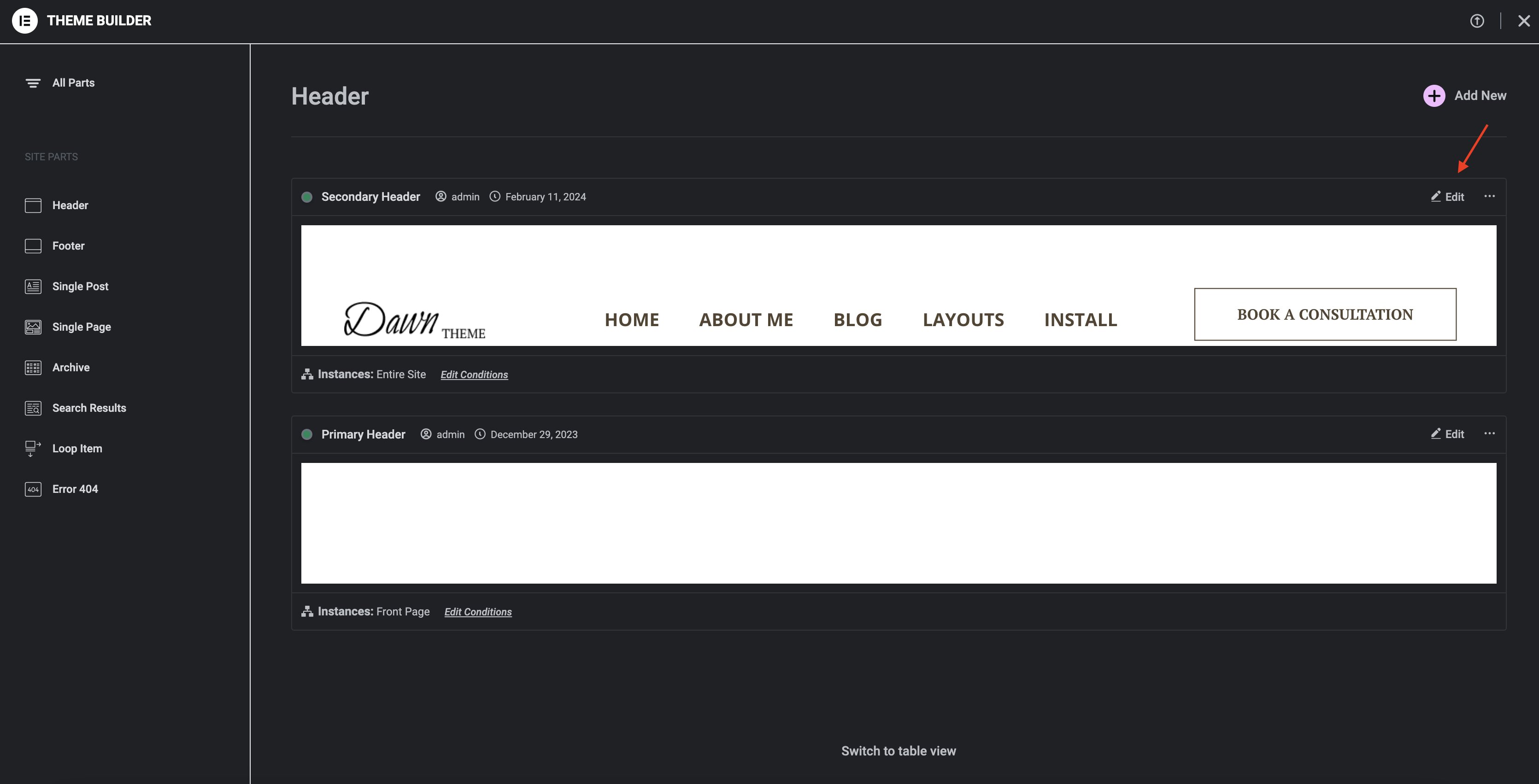Select the Archive site part icon
The image size is (1539, 784).
(x=33, y=367)
